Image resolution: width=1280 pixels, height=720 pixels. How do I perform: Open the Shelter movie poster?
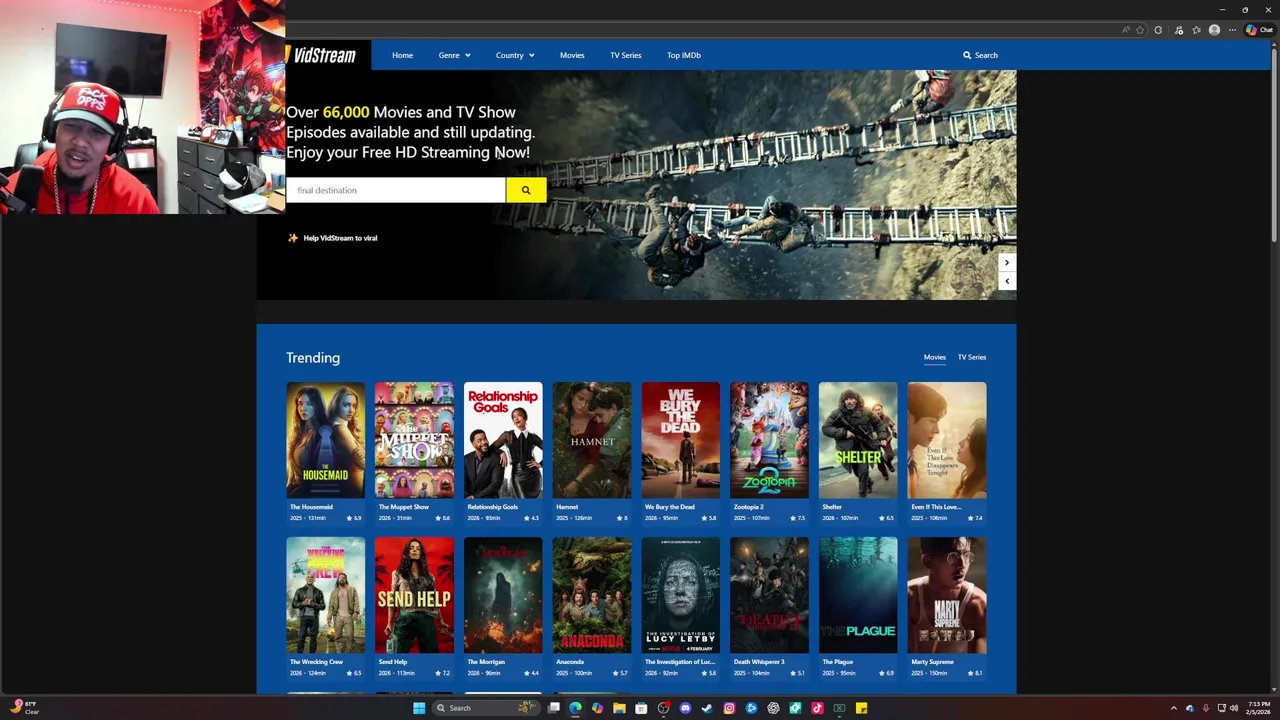pyautogui.click(x=858, y=440)
